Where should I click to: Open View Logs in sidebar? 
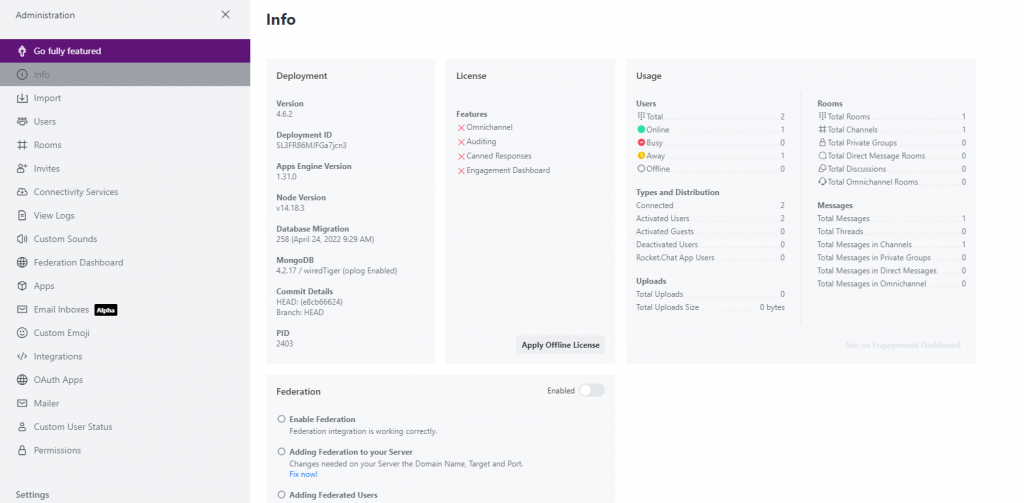pyautogui.click(x=54, y=215)
